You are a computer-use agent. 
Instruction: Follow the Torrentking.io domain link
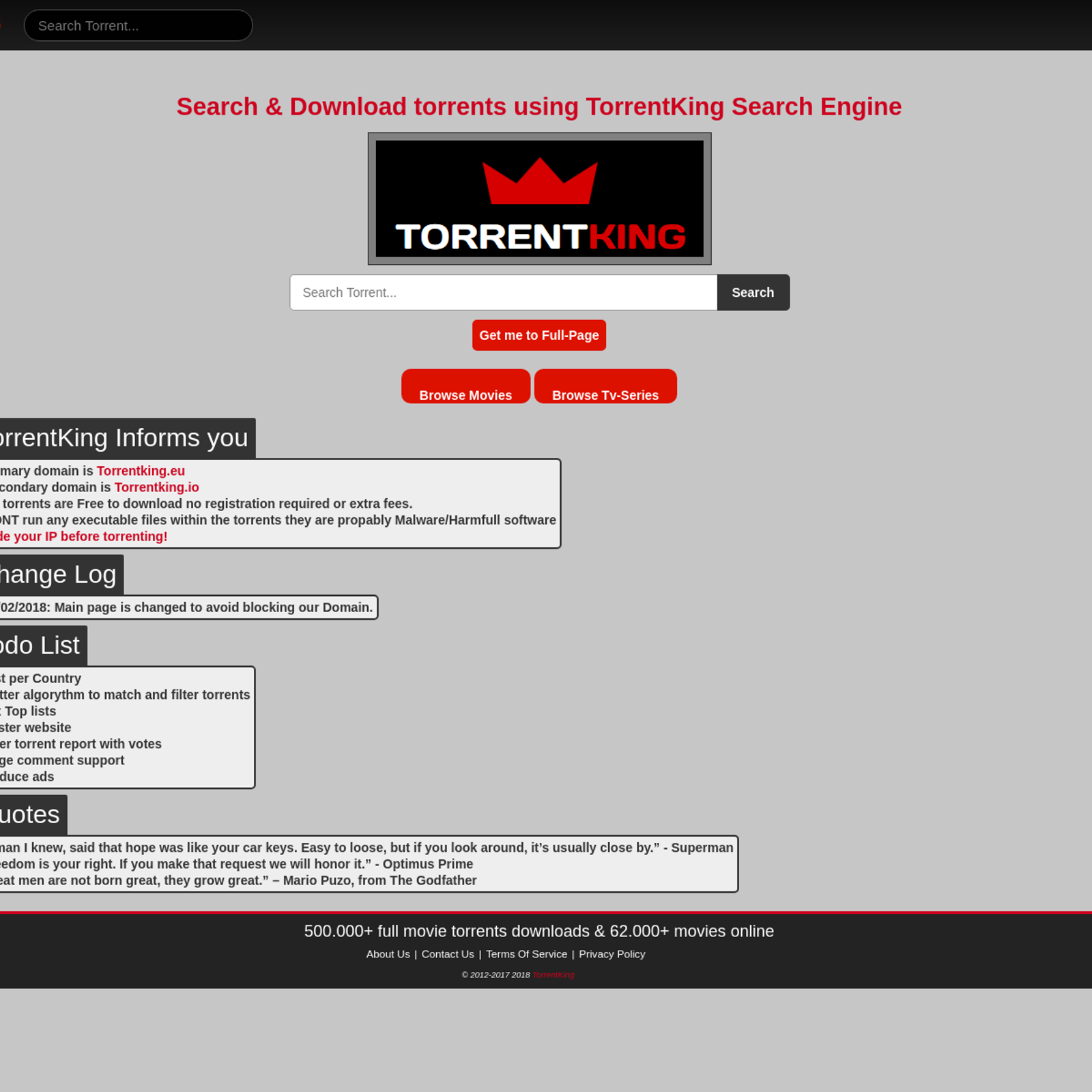pyautogui.click(x=157, y=487)
